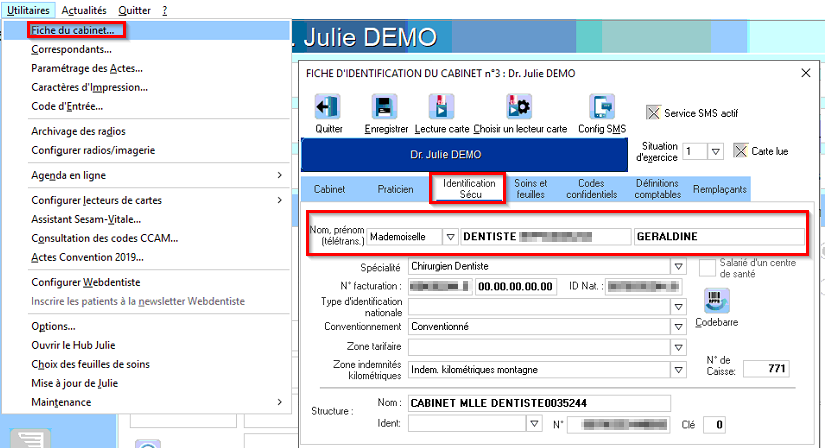The image size is (825, 448).
Task: Open Choisir un lecteur carte
Action: pos(520,107)
